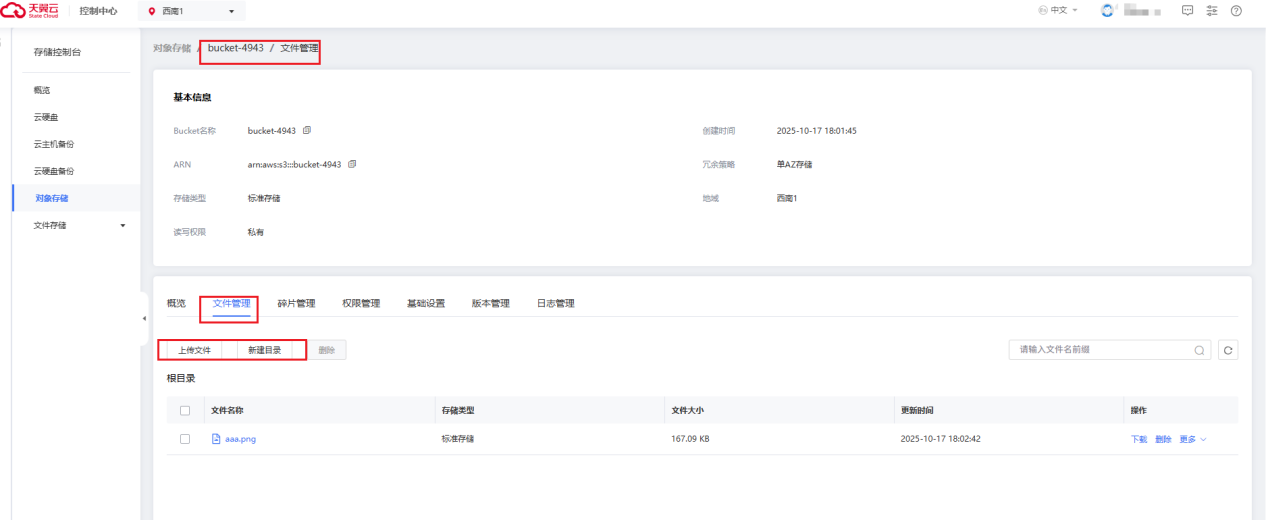Image resolution: width=1266 pixels, height=520 pixels.
Task: Open the help question mark icon
Action: pos(1236,11)
